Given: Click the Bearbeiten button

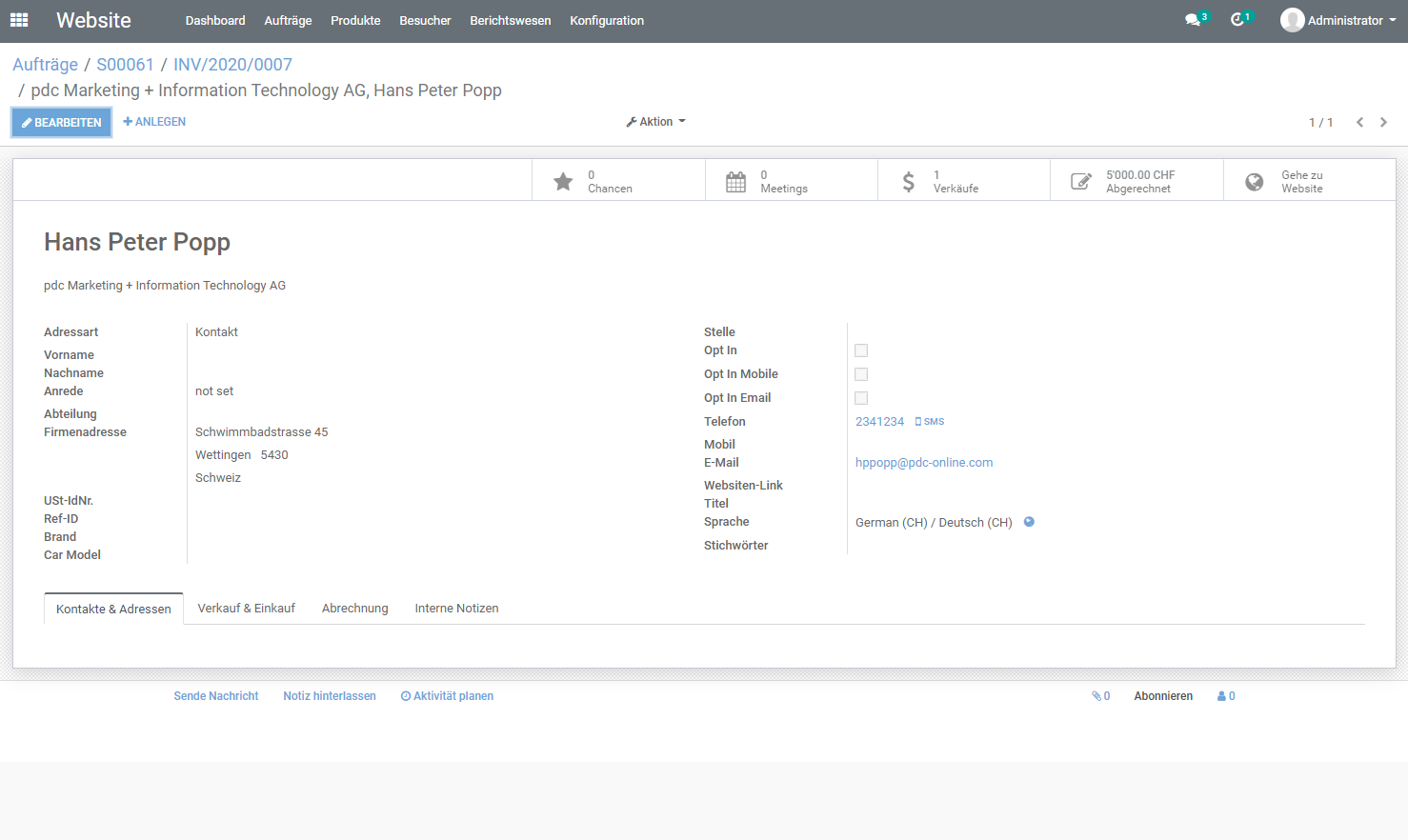Looking at the screenshot, I should click(x=62, y=122).
